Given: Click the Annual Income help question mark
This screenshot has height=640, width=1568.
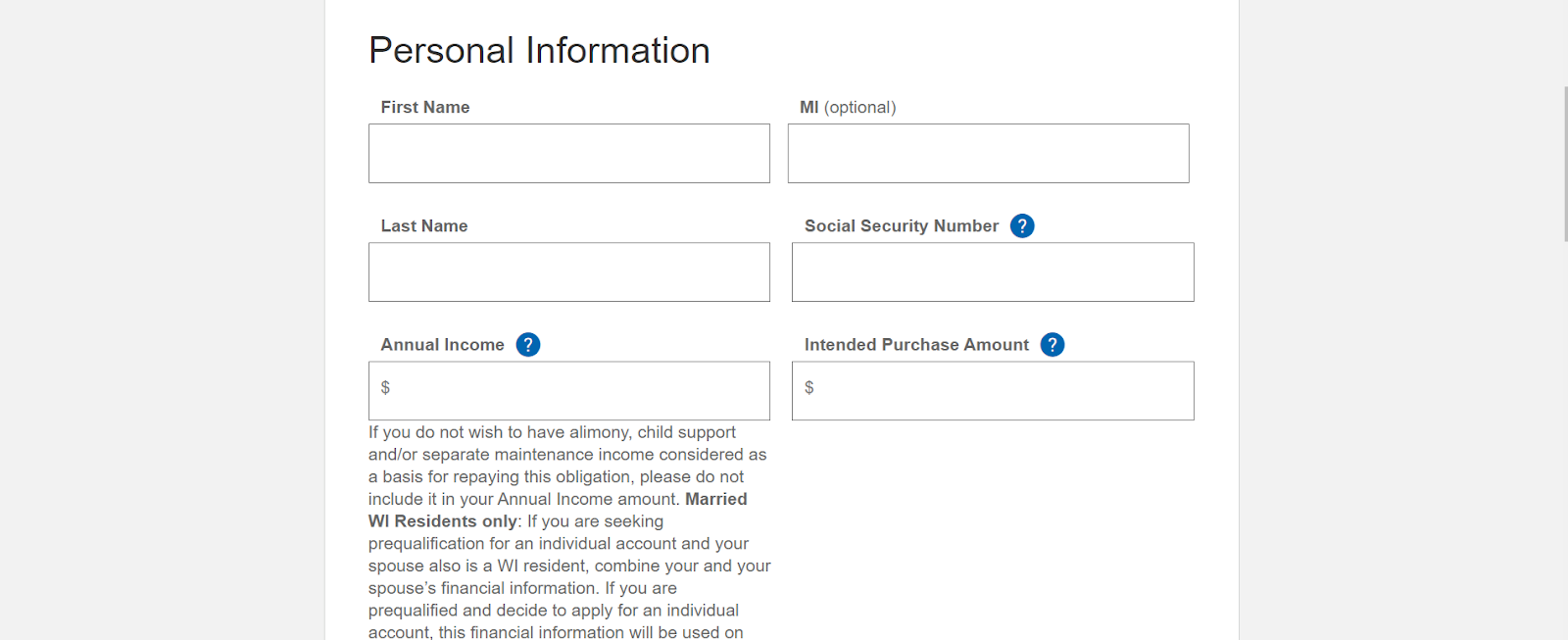Looking at the screenshot, I should 528,345.
